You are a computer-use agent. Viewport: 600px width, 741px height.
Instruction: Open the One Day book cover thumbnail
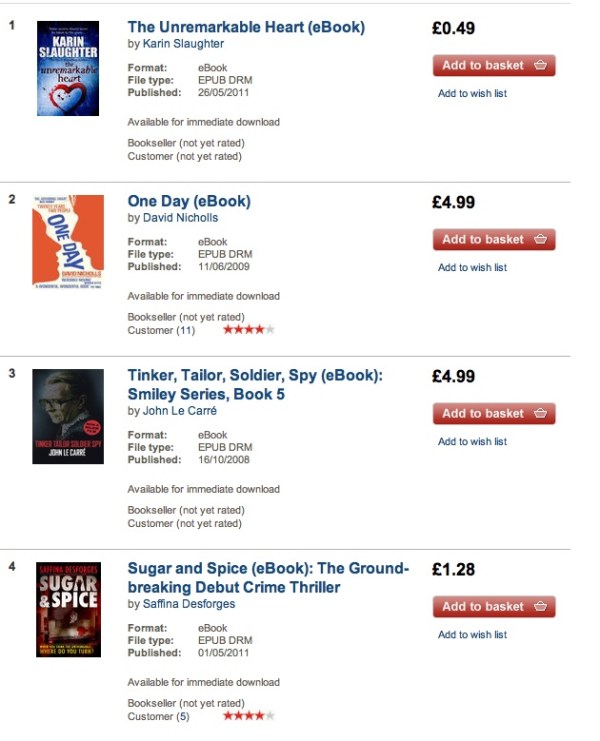pos(67,241)
